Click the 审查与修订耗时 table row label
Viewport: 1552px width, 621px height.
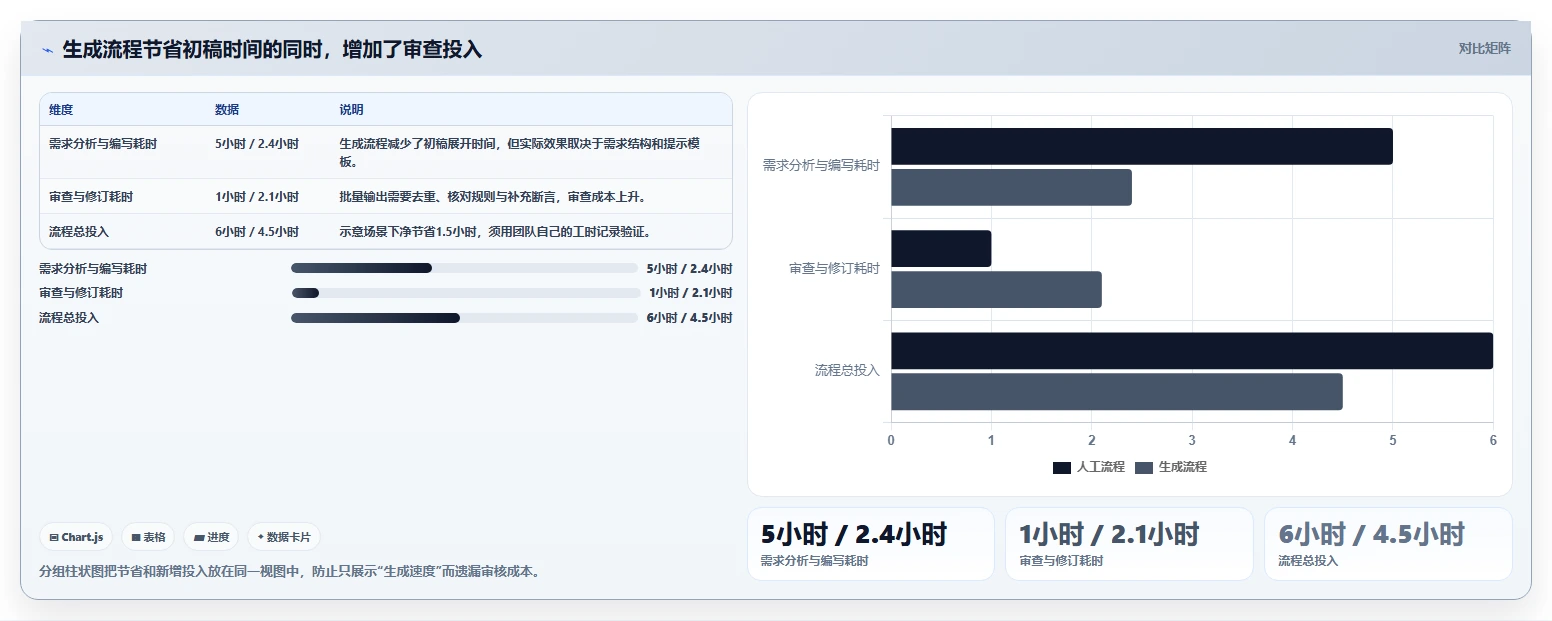point(91,197)
